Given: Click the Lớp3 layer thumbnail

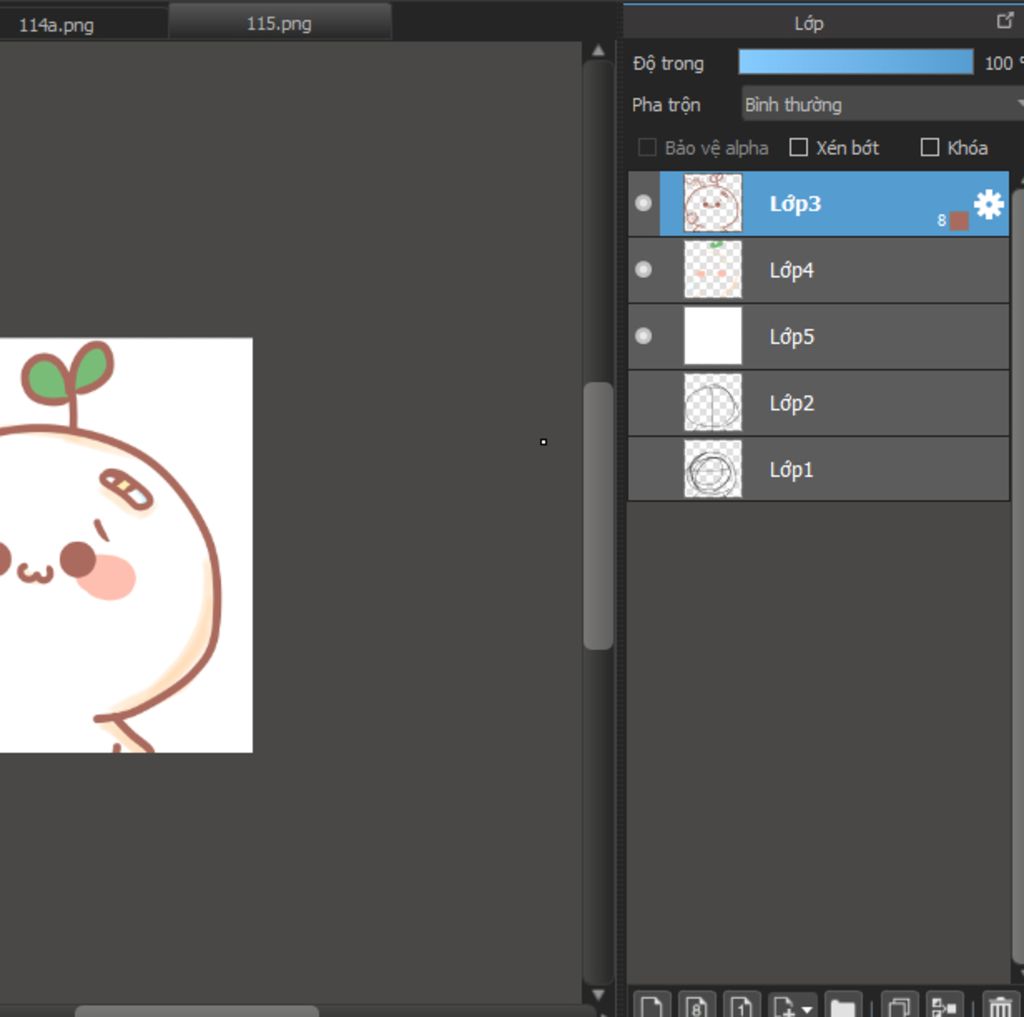Looking at the screenshot, I should [712, 202].
